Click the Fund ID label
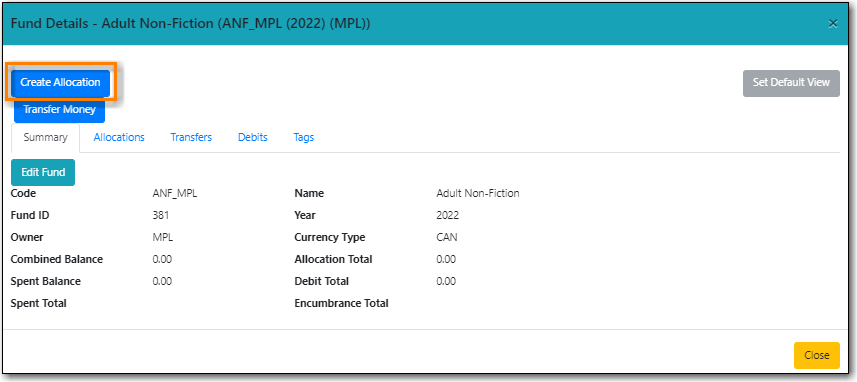857x382 pixels. 30,215
